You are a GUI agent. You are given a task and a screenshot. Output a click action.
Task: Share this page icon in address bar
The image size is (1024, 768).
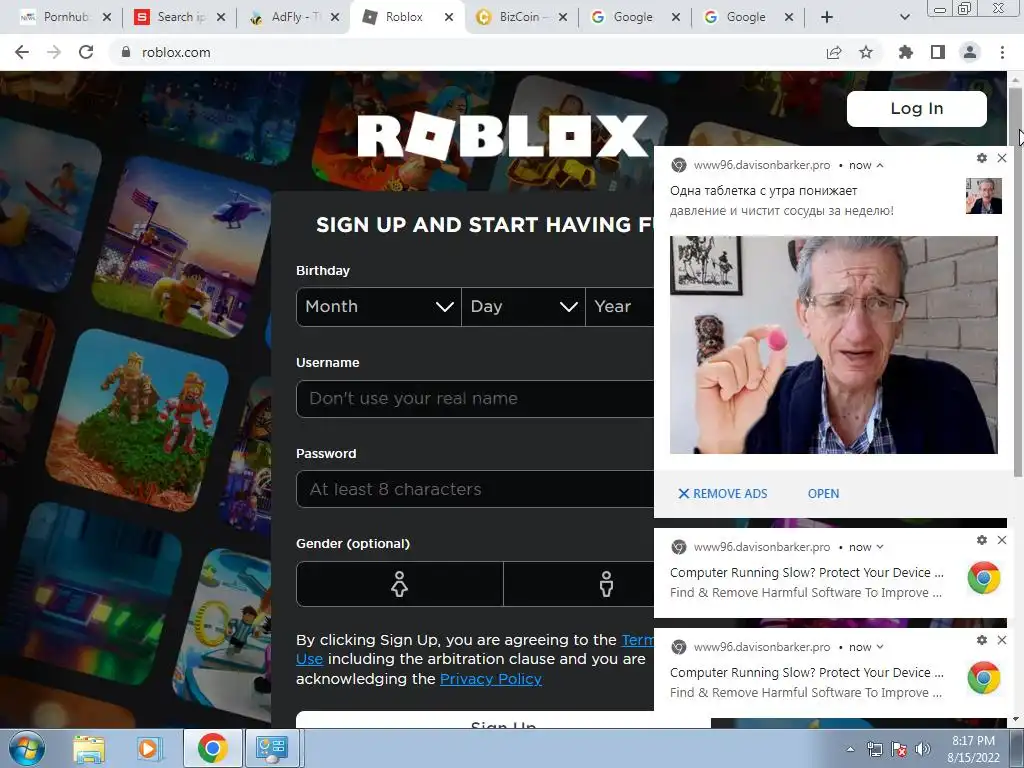tap(834, 52)
